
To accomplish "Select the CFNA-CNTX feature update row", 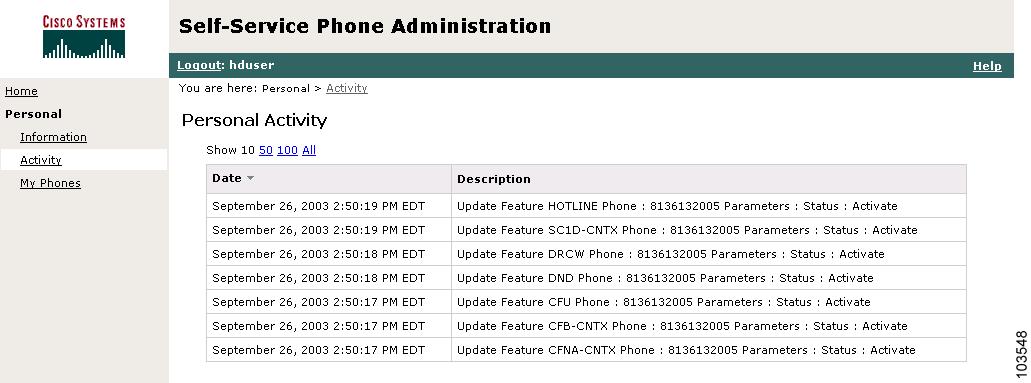I will pos(586,350).
